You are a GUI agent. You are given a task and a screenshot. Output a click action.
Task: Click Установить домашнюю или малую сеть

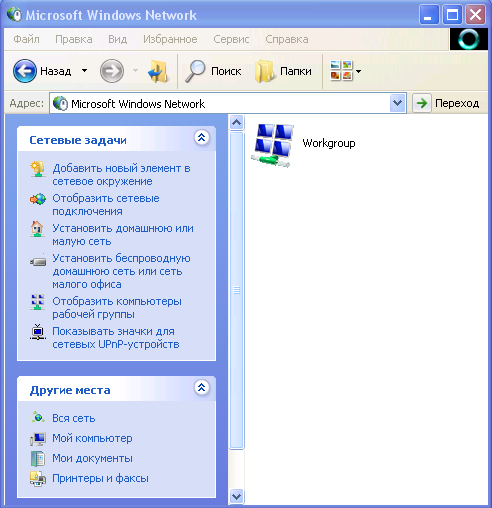[x=123, y=235]
